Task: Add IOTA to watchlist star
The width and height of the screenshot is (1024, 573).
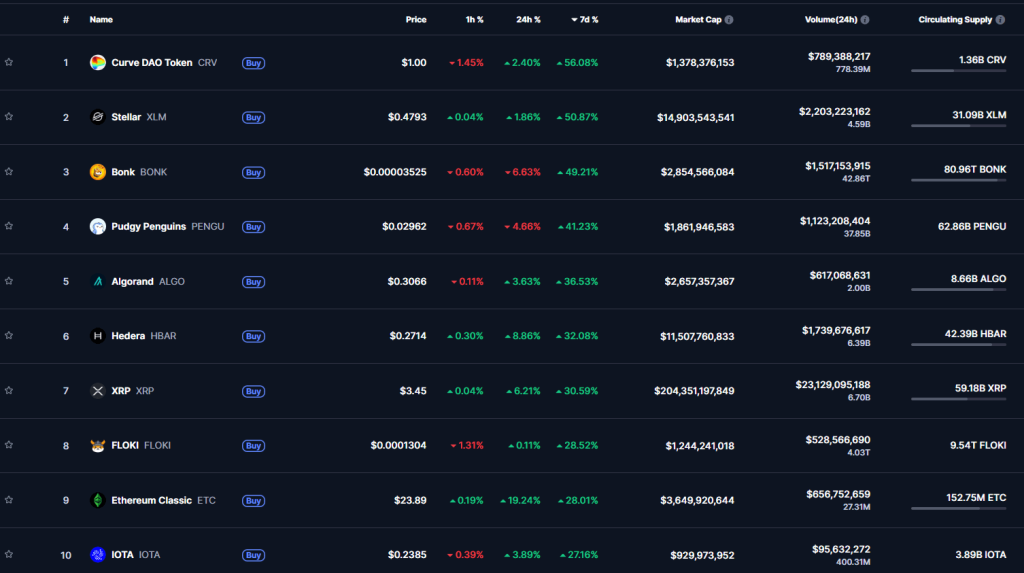Action: click(x=9, y=554)
